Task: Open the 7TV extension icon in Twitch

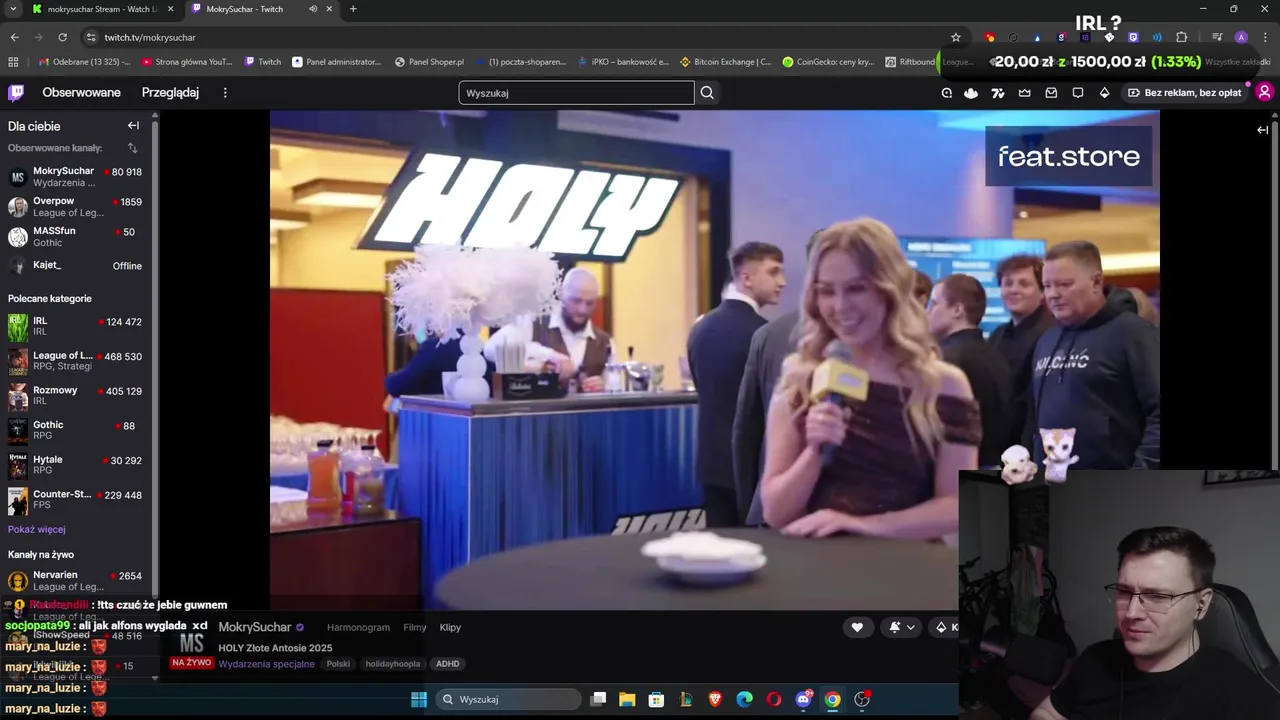Action: (x=998, y=93)
